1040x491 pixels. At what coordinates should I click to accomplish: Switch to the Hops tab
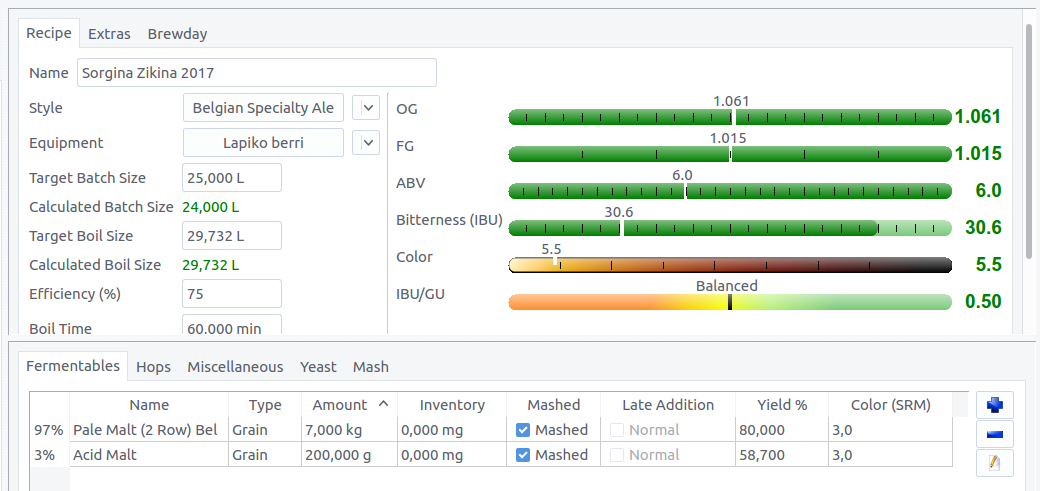tap(153, 367)
